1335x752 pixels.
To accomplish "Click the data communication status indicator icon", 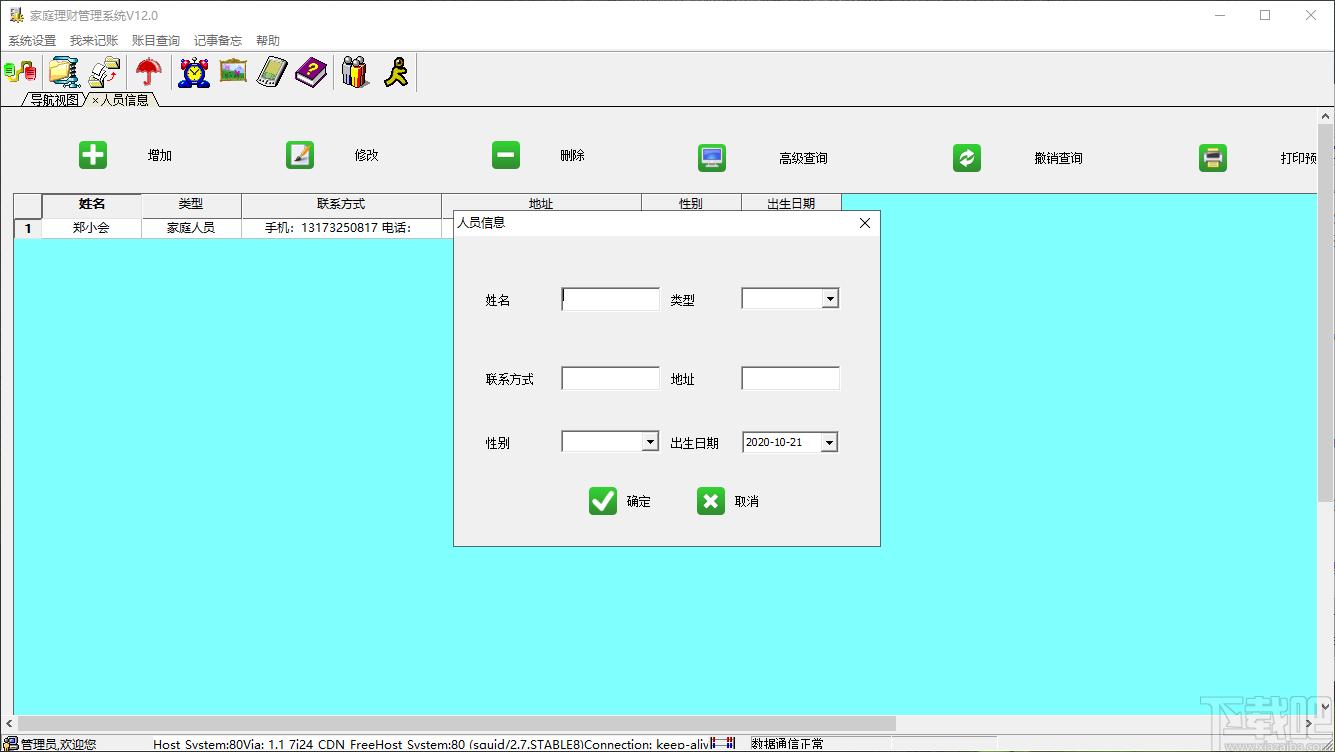I will click(x=723, y=744).
